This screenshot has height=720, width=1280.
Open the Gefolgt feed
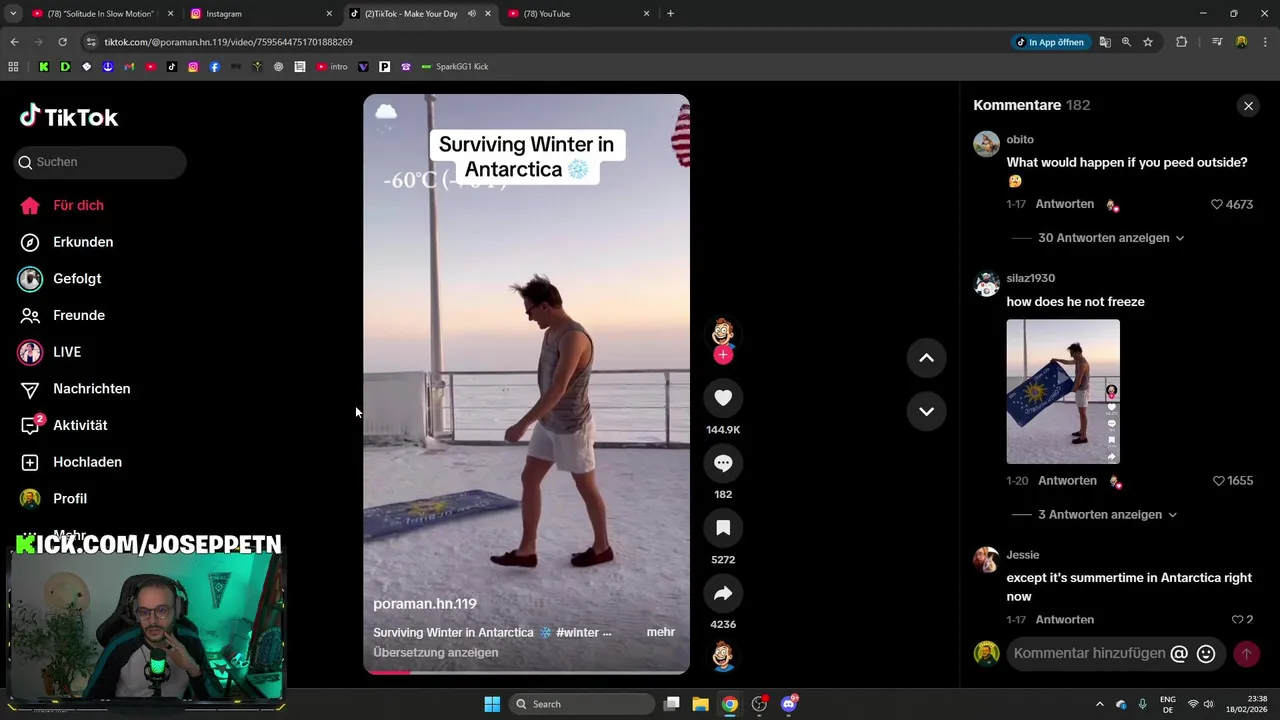point(61,278)
